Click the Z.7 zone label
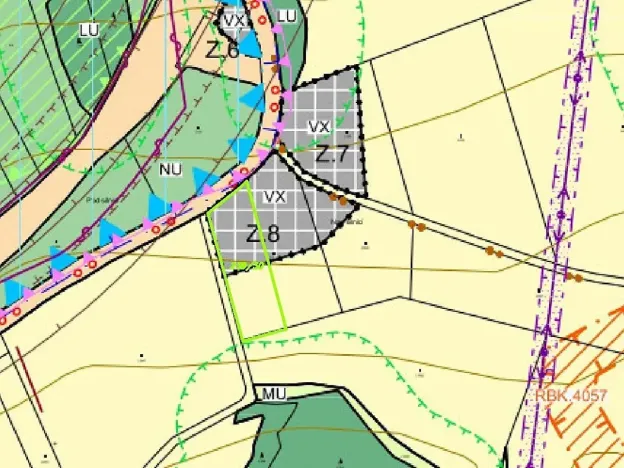This screenshot has width=624, height=468. [x=332, y=154]
